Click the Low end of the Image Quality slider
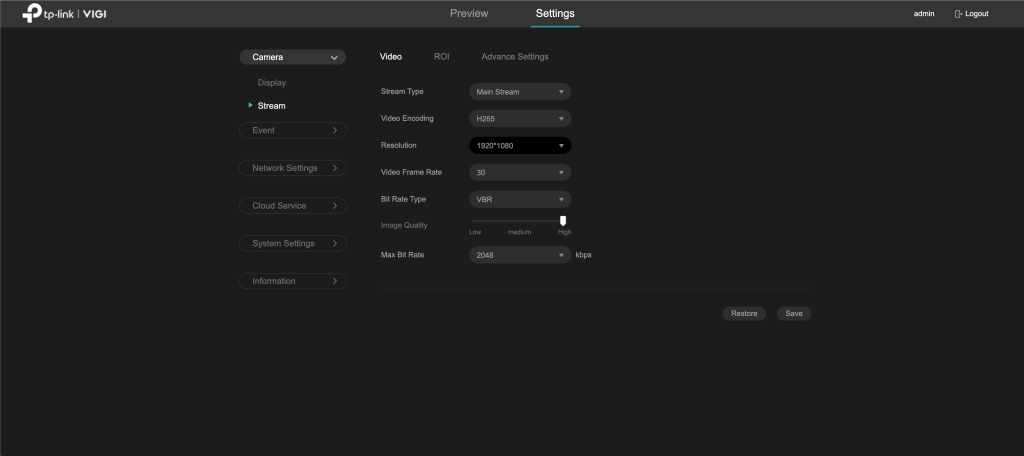The image size is (1024, 456). click(475, 232)
